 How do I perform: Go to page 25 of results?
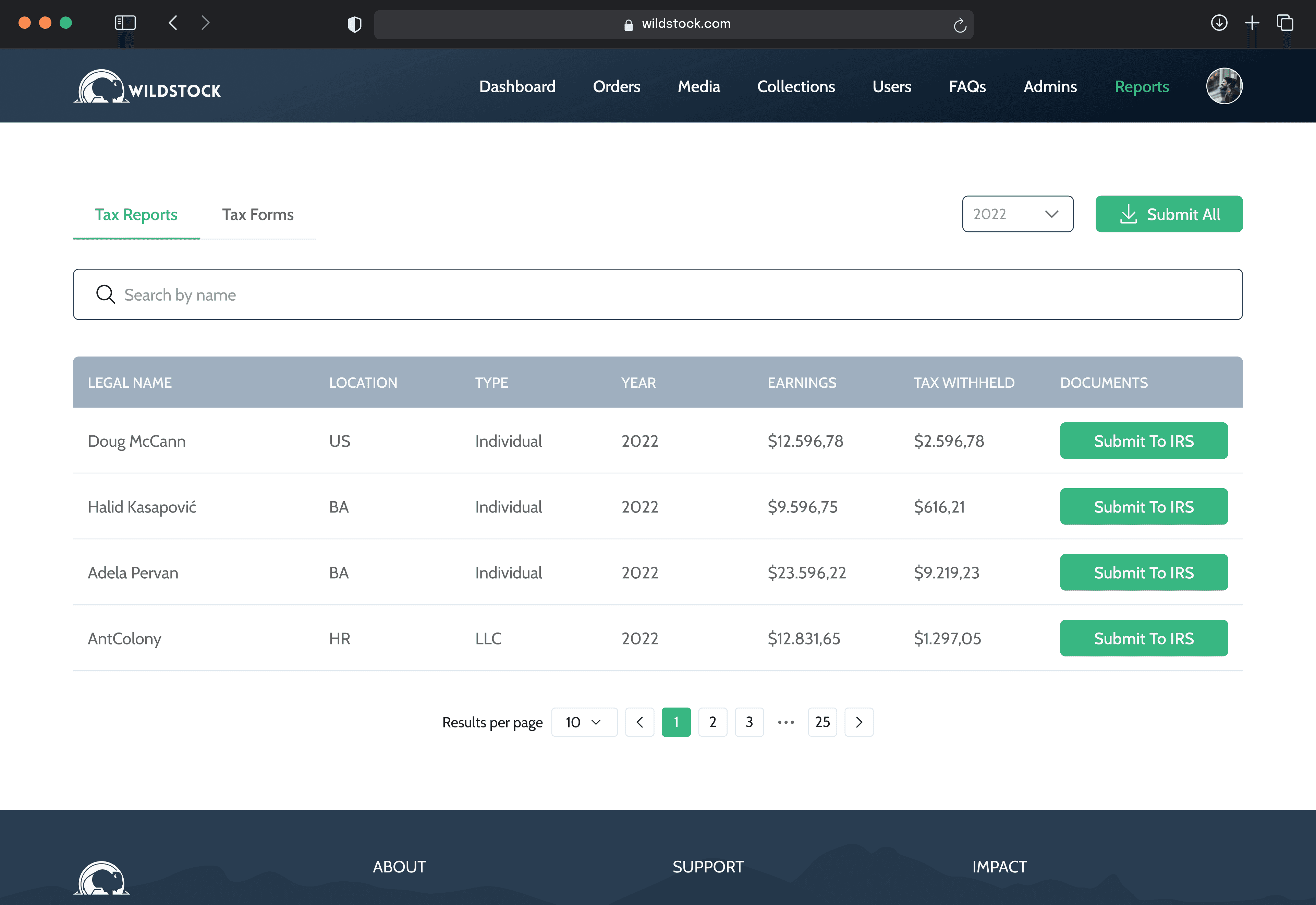point(822,722)
